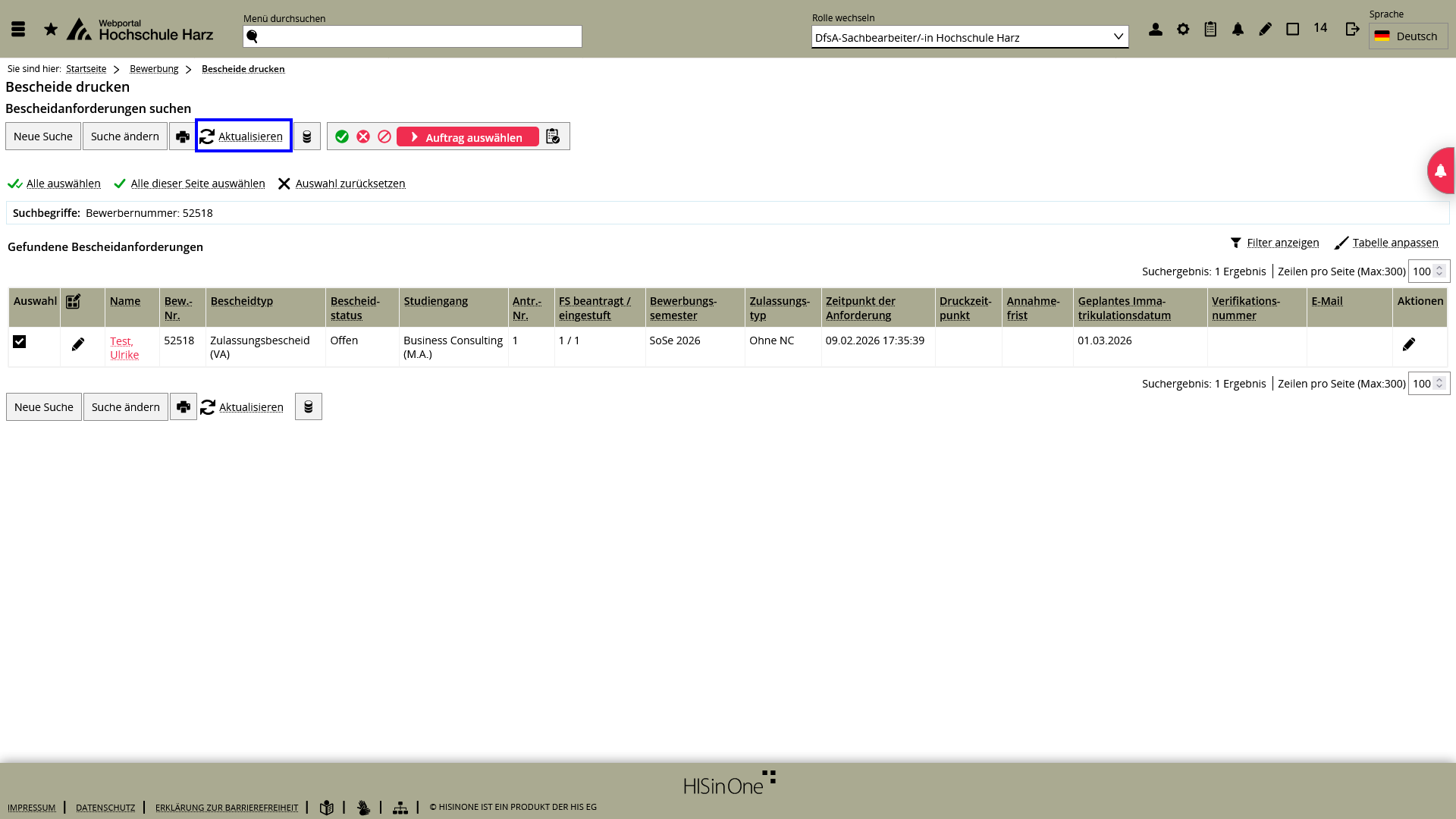
Task: Open the hamburger main menu
Action: (x=18, y=30)
